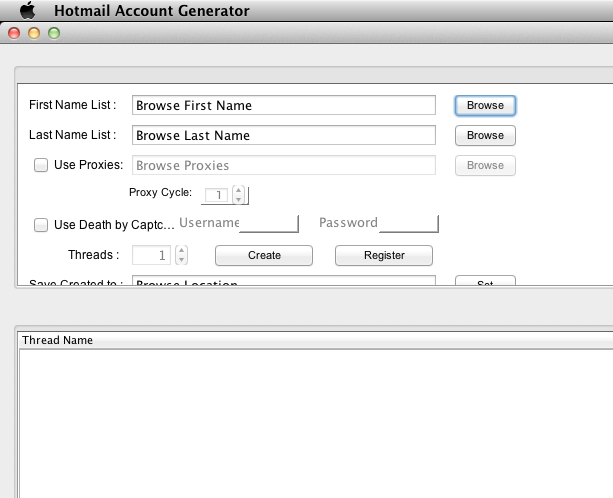The image size is (613, 498).
Task: Click the Browse Proxies text field
Action: pyautogui.click(x=284, y=165)
